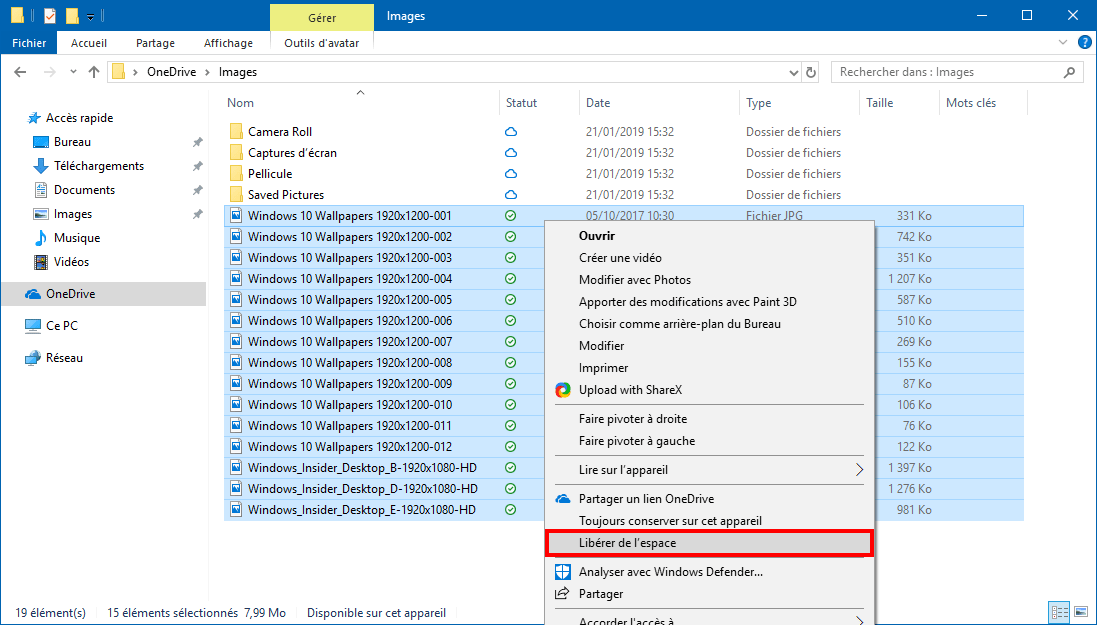This screenshot has width=1097, height=625.
Task: Choose Modifier avec Photos
Action: tap(635, 280)
